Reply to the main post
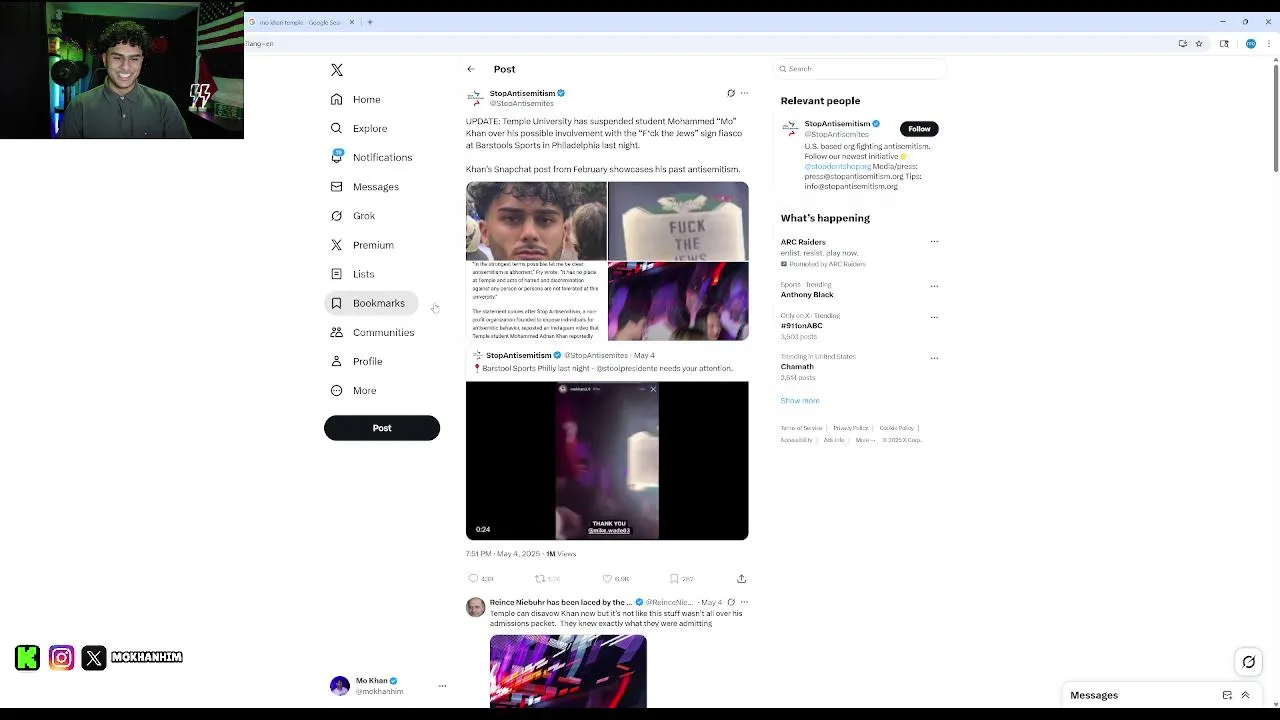The image size is (1280, 720). click(474, 578)
